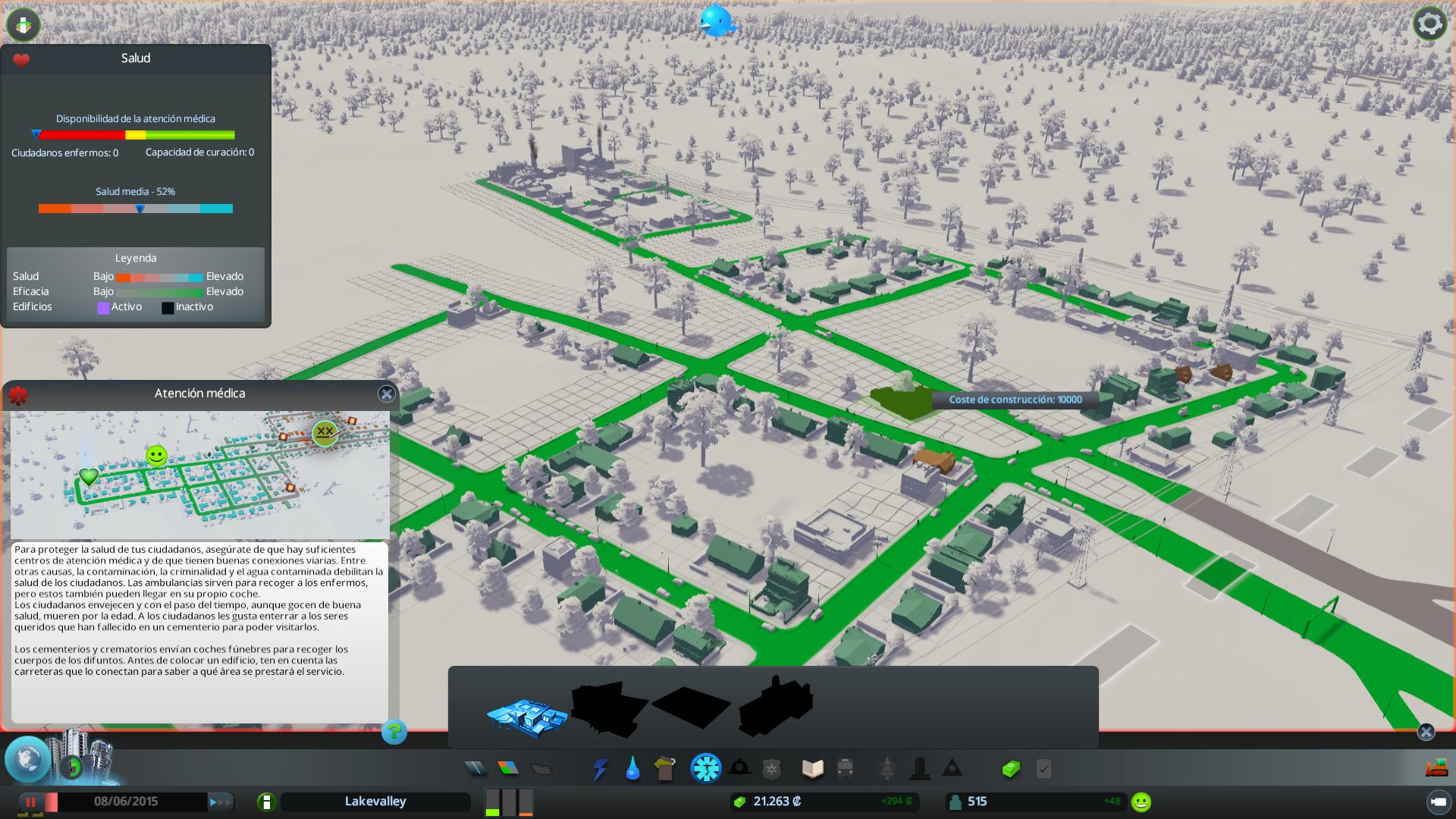Select the zoning tool icon
The width and height of the screenshot is (1456, 819).
coord(509,767)
